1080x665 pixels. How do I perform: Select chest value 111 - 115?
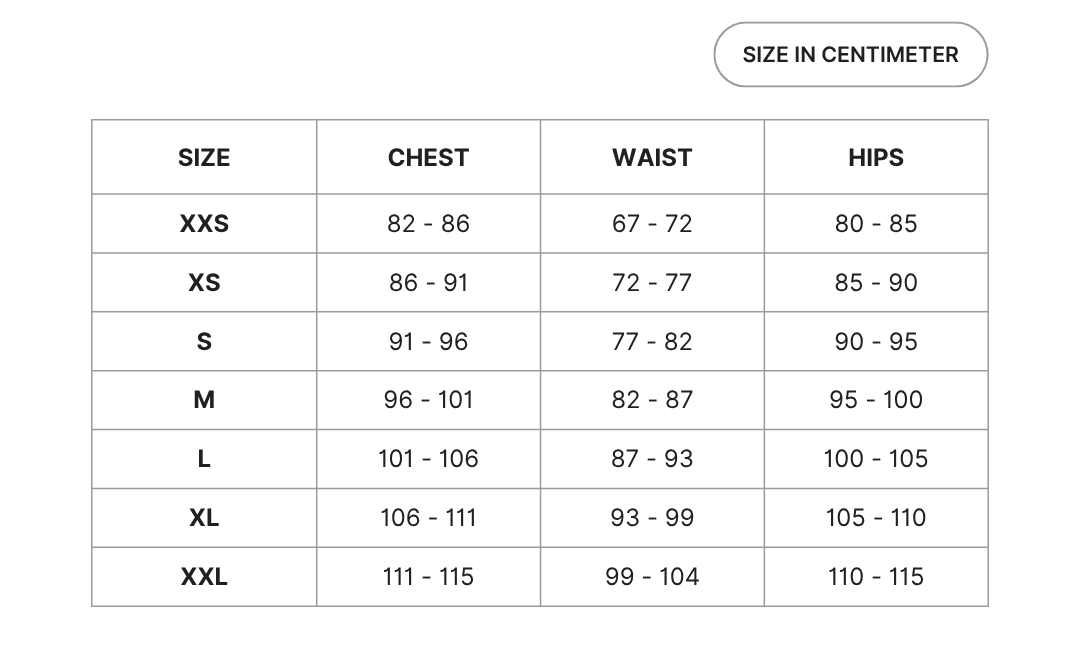click(428, 577)
